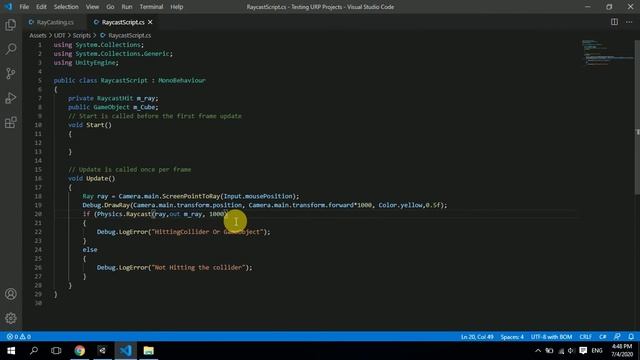The height and width of the screenshot is (360, 640).
Task: Open the Windows Start menu
Action: (x=11, y=351)
